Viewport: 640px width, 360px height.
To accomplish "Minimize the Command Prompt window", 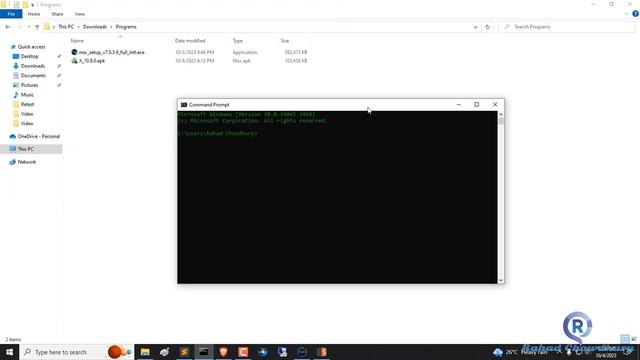I will pos(458,105).
